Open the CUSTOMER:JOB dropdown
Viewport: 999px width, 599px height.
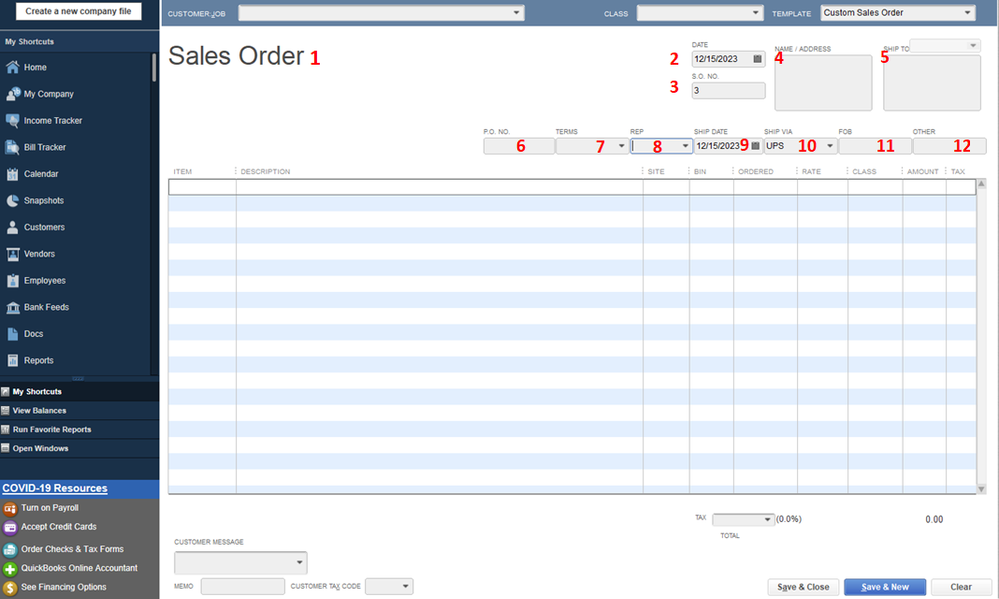coord(518,13)
